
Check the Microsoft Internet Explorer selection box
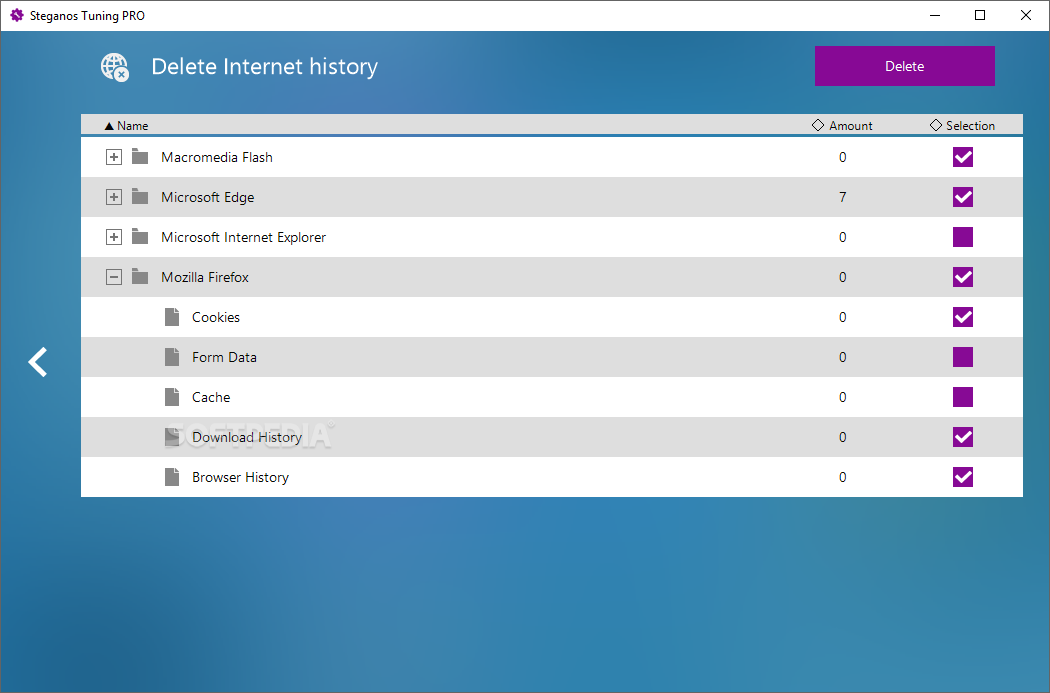click(x=962, y=237)
